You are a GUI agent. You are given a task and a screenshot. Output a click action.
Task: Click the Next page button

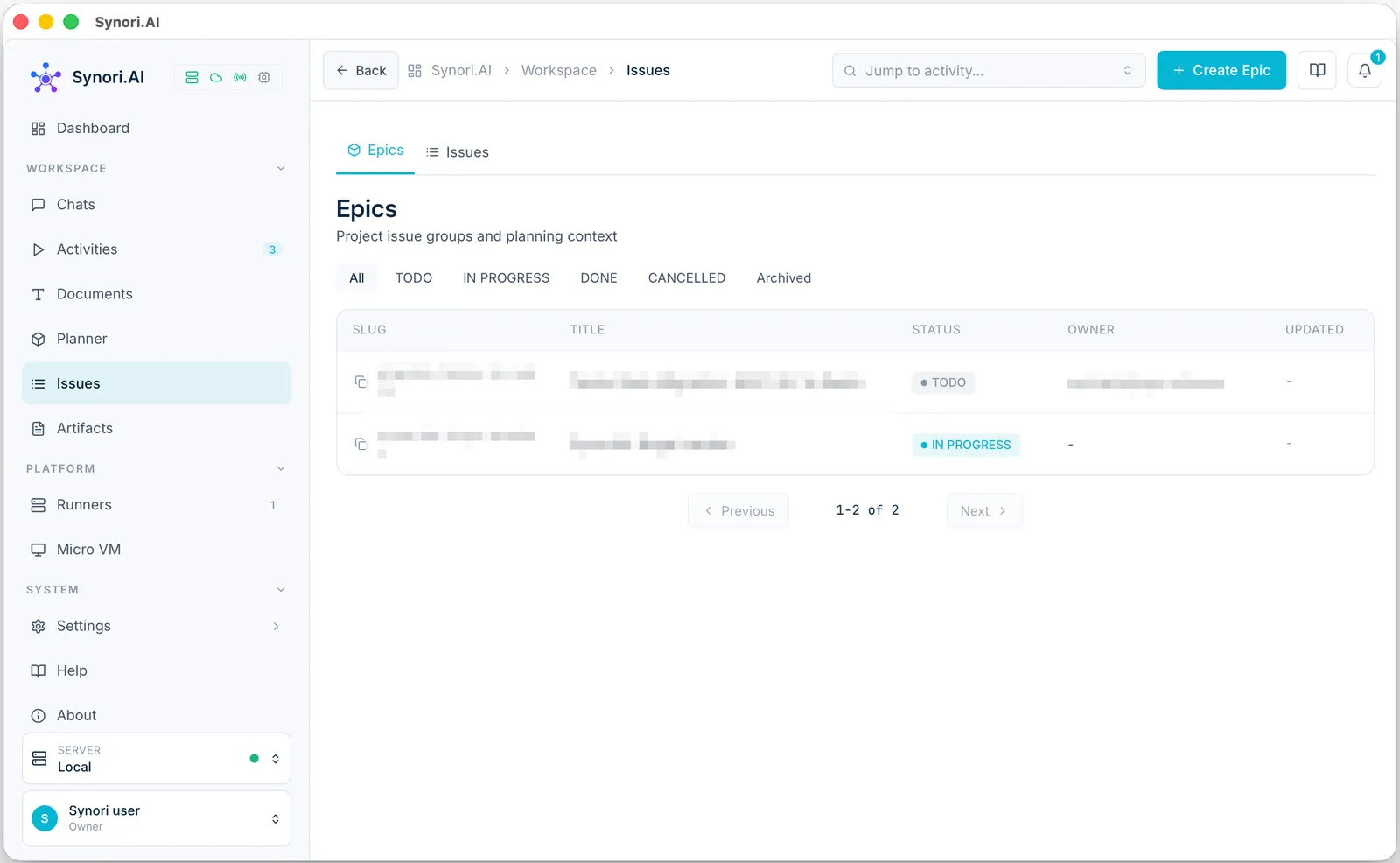click(x=984, y=511)
